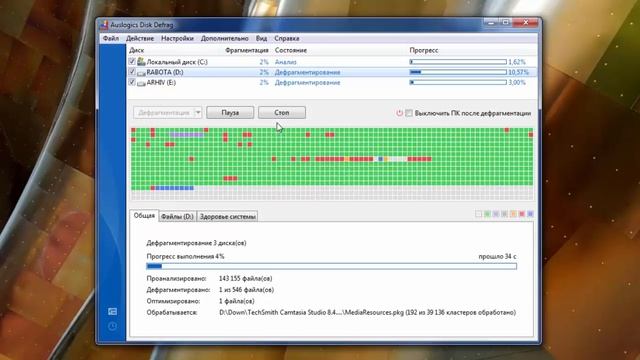Toggle the checkbox for RABOTA (D:)
This screenshot has height=360, width=640.
click(132, 72)
